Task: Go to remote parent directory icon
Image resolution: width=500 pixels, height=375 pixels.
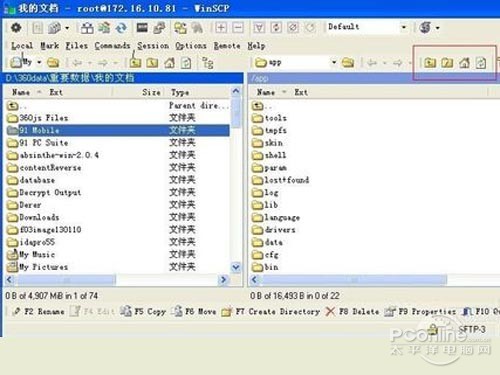Action: (x=430, y=63)
